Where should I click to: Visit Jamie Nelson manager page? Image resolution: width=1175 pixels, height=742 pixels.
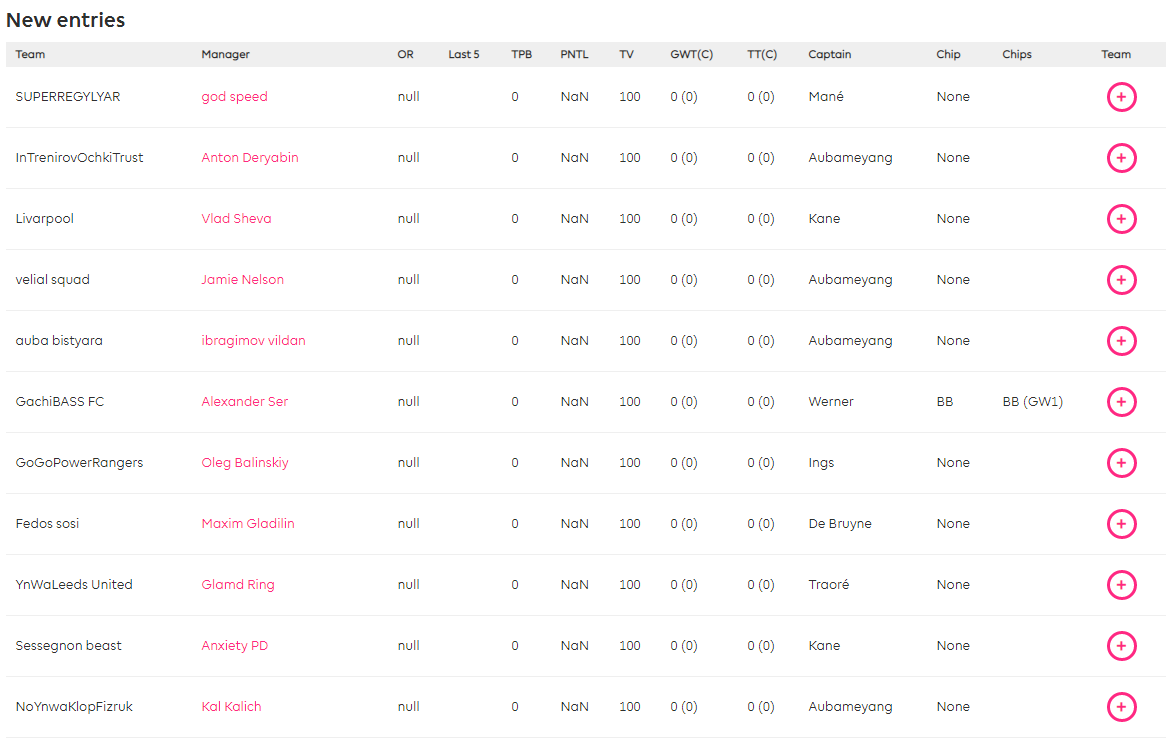[x=242, y=280]
